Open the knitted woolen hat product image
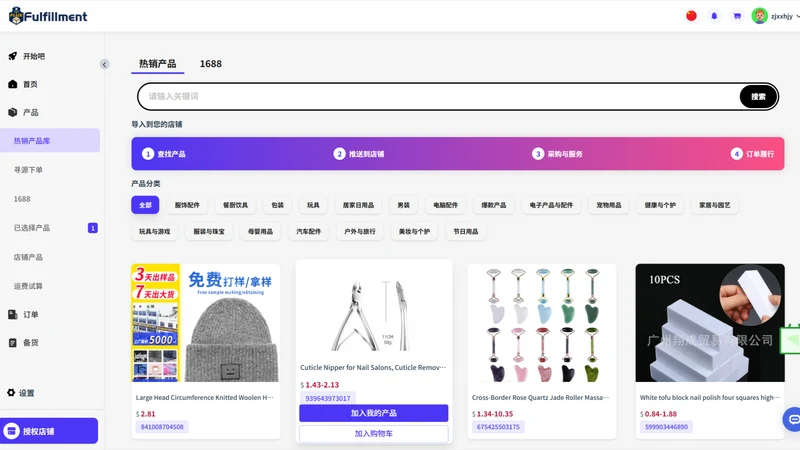The height and width of the screenshot is (450, 800). (x=206, y=322)
